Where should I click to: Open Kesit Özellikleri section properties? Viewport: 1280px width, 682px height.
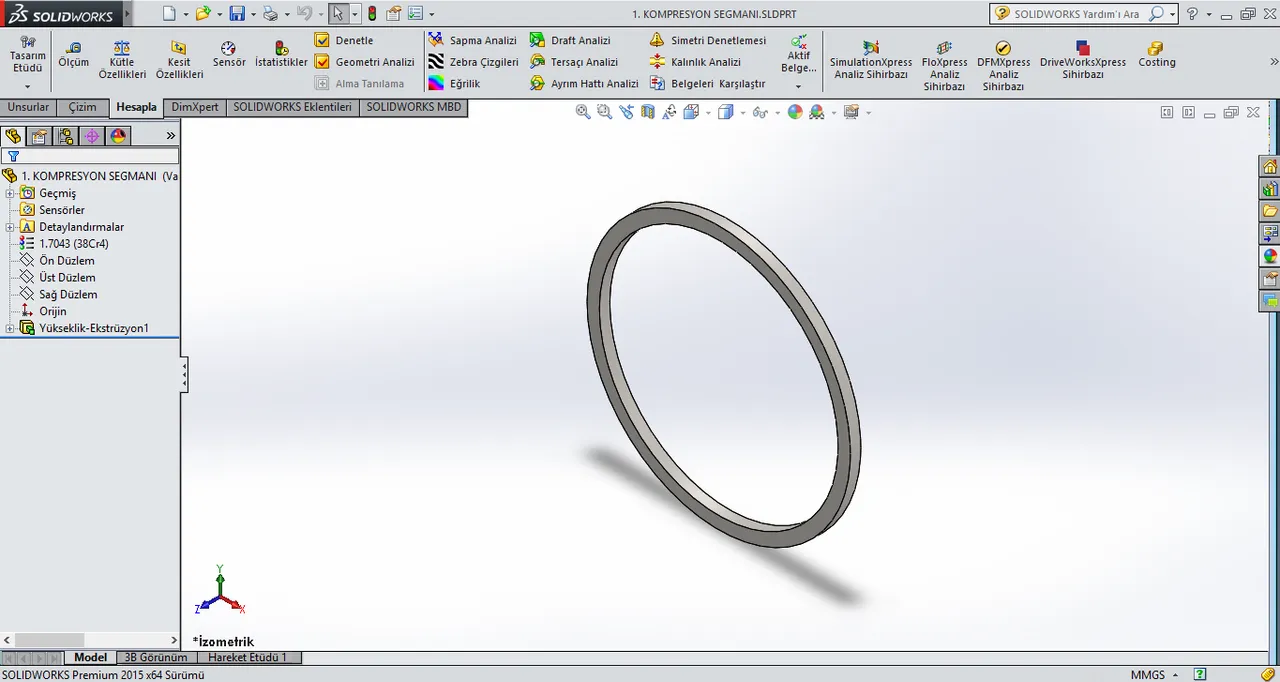click(179, 60)
